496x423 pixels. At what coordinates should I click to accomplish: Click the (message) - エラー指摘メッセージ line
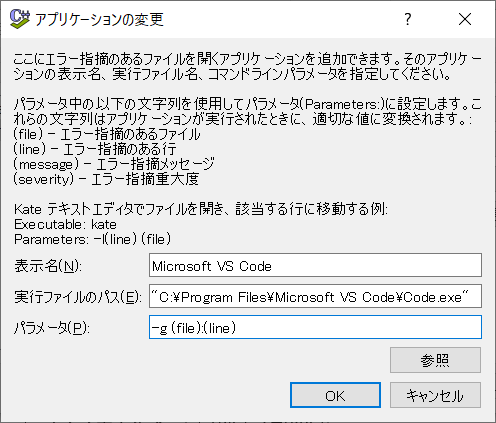coord(114,164)
